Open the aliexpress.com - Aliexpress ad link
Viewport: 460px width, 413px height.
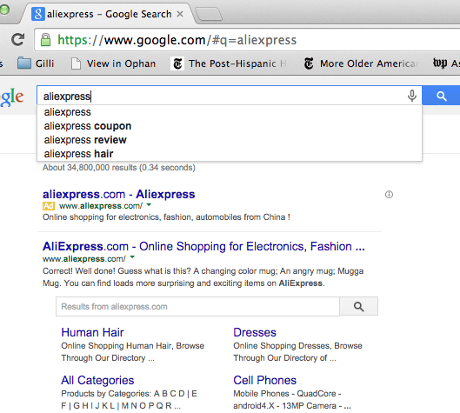coord(119,194)
